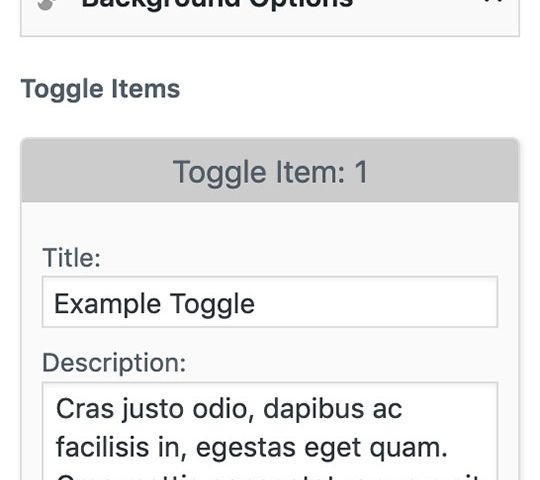
Task: Place cursor on "Cras justo odio" text
Action: pyautogui.click(x=154, y=409)
